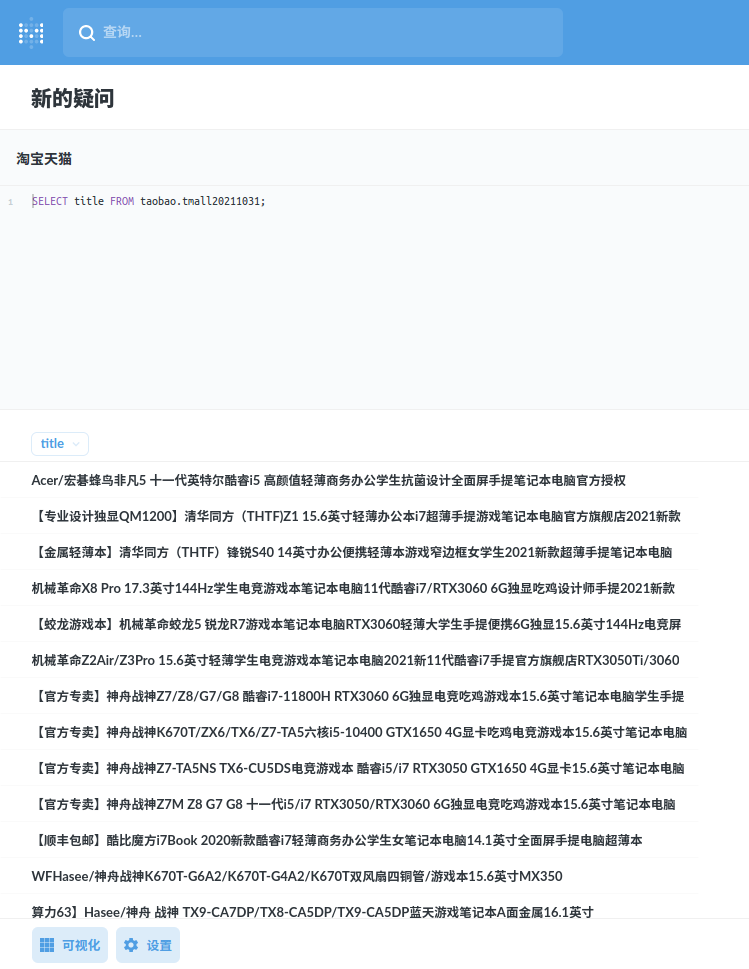Viewport: 749px width, 969px height.
Task: Click the search magnifier icon
Action: (87, 33)
